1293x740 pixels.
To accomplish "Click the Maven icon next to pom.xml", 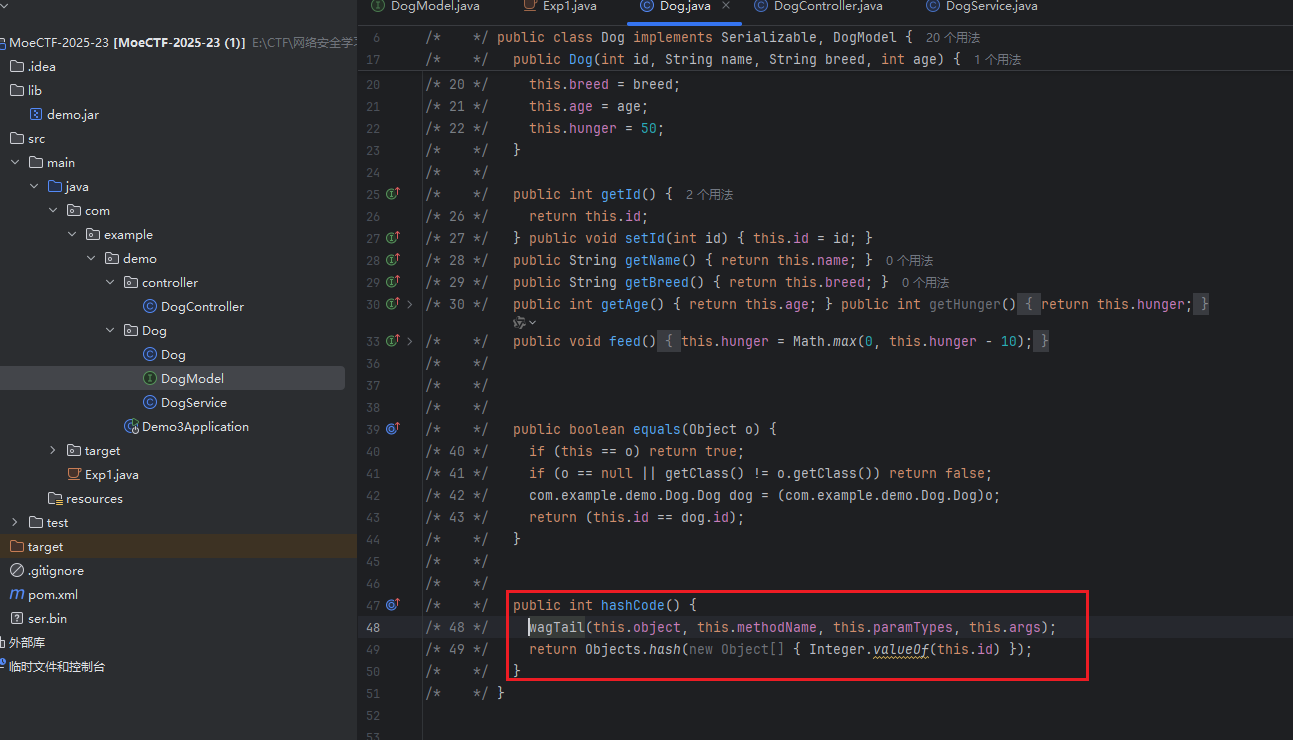I will pyautogui.click(x=17, y=595).
